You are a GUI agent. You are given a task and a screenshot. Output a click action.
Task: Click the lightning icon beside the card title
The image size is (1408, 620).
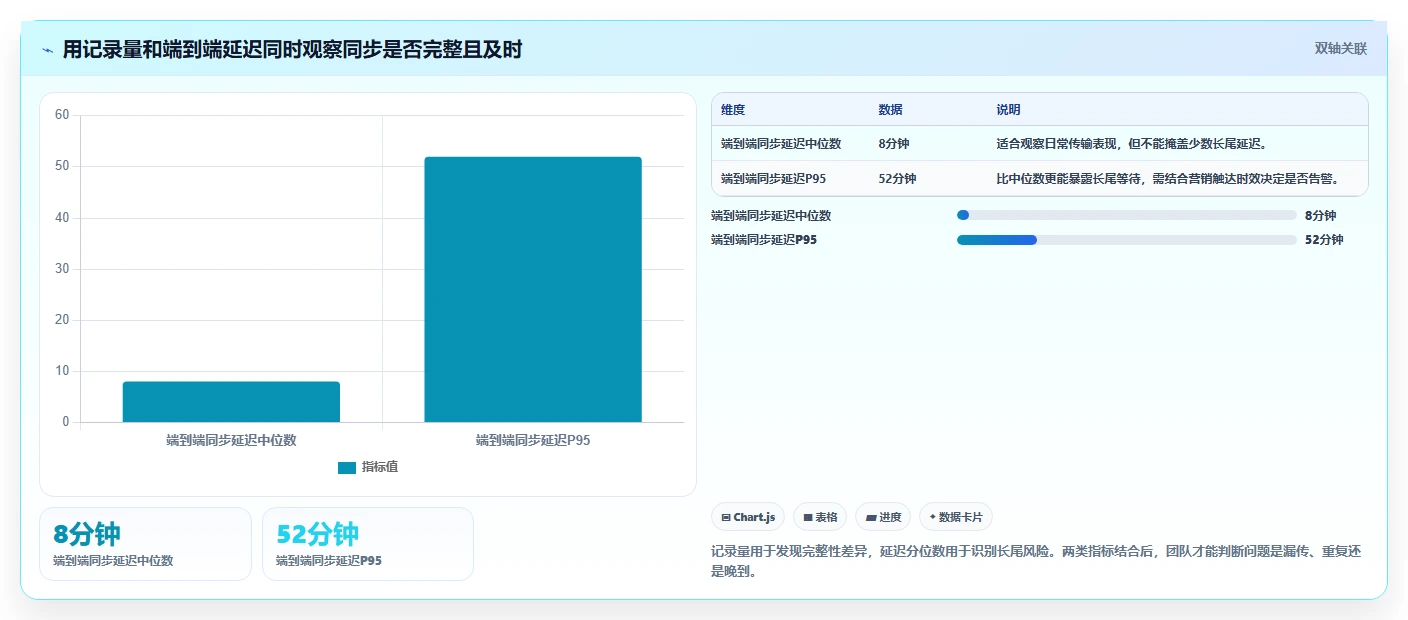click(48, 50)
